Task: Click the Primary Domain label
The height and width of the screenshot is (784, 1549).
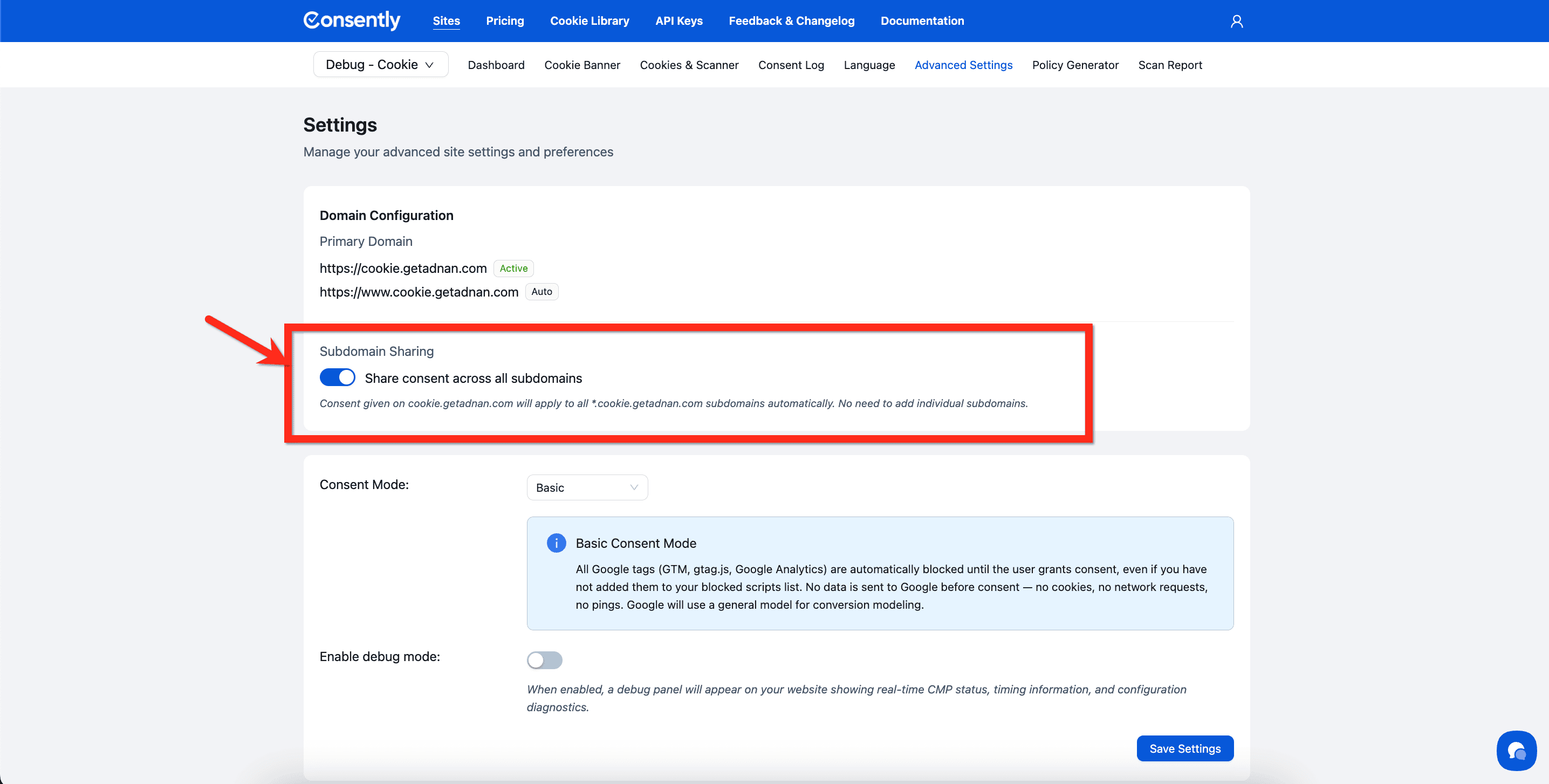Action: click(366, 241)
